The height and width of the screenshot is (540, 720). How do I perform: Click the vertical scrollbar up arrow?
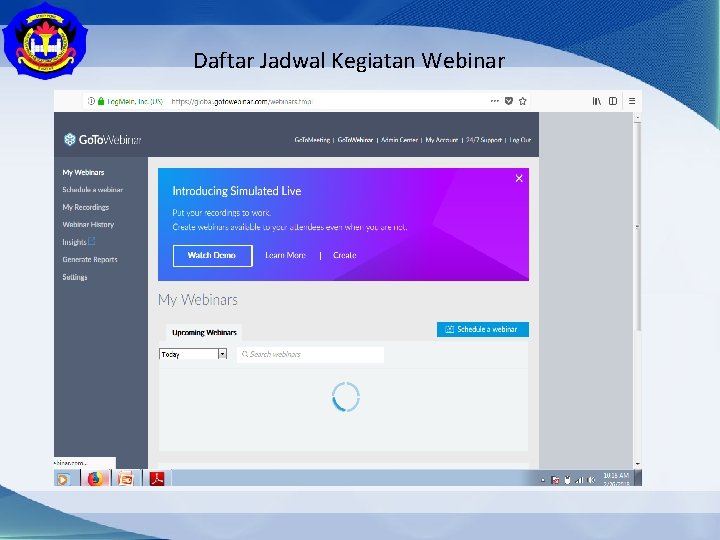637,118
